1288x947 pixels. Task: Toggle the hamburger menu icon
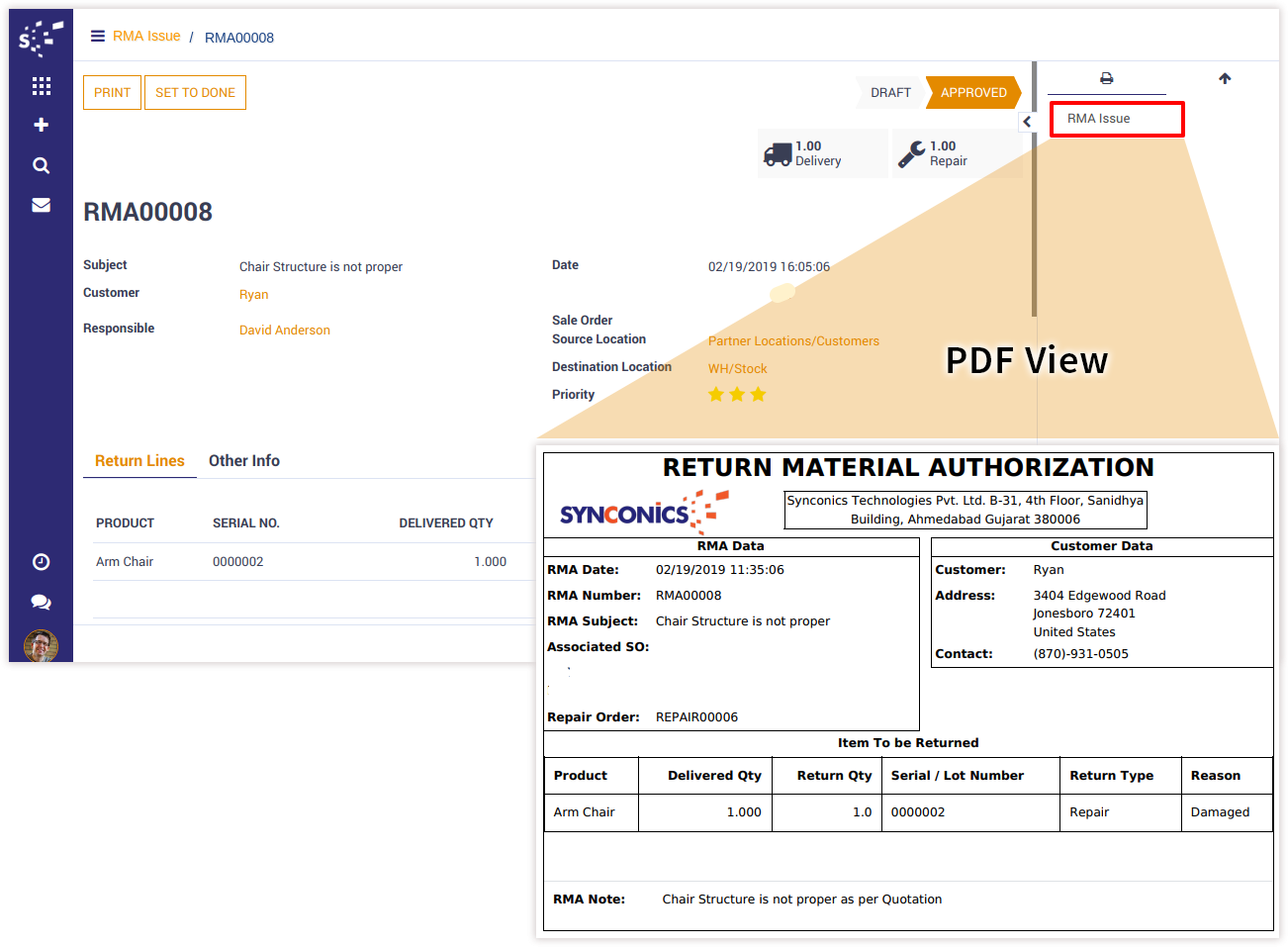click(x=98, y=37)
